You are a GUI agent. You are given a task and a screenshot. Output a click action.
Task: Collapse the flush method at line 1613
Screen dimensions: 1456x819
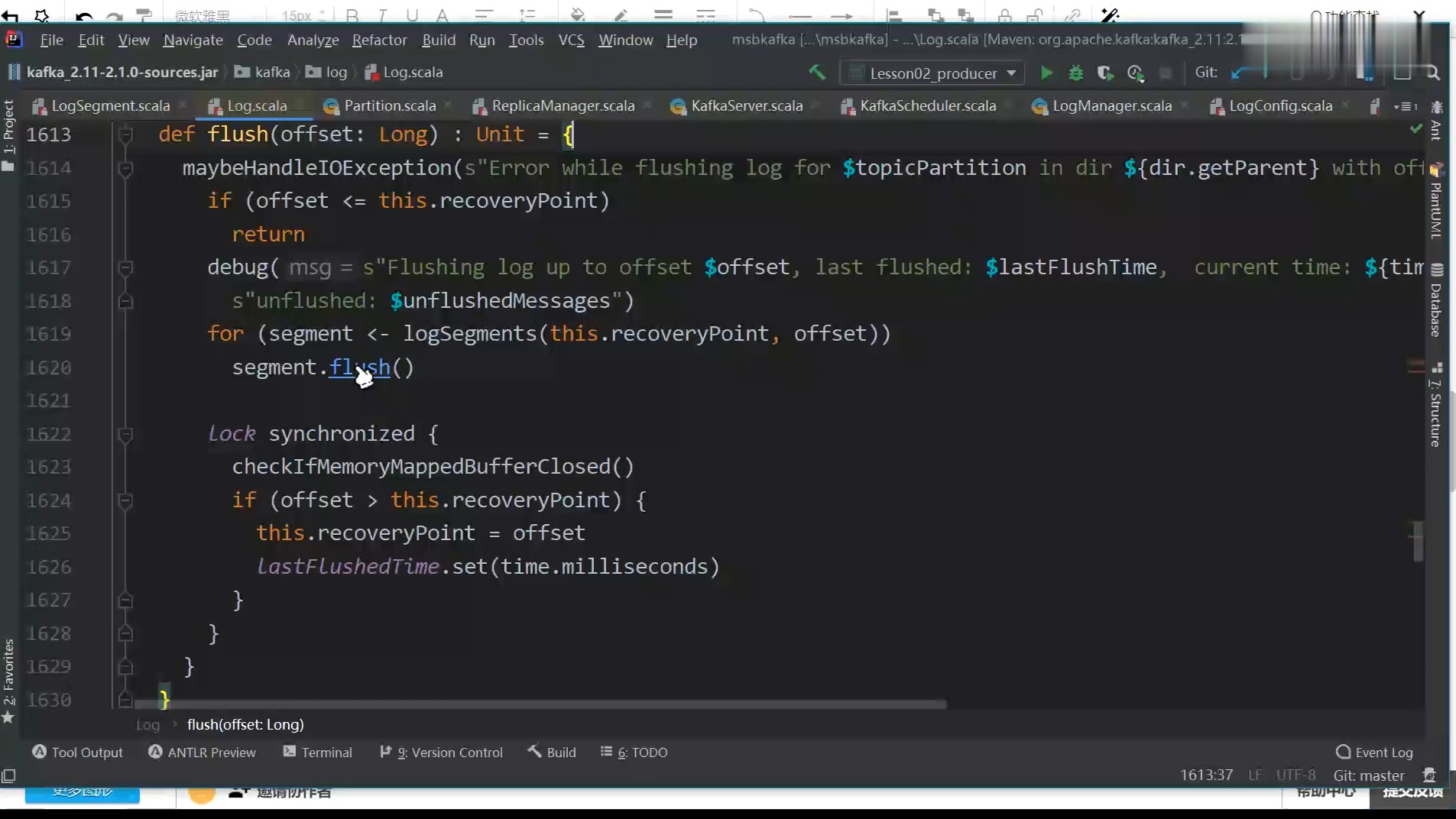click(125, 134)
